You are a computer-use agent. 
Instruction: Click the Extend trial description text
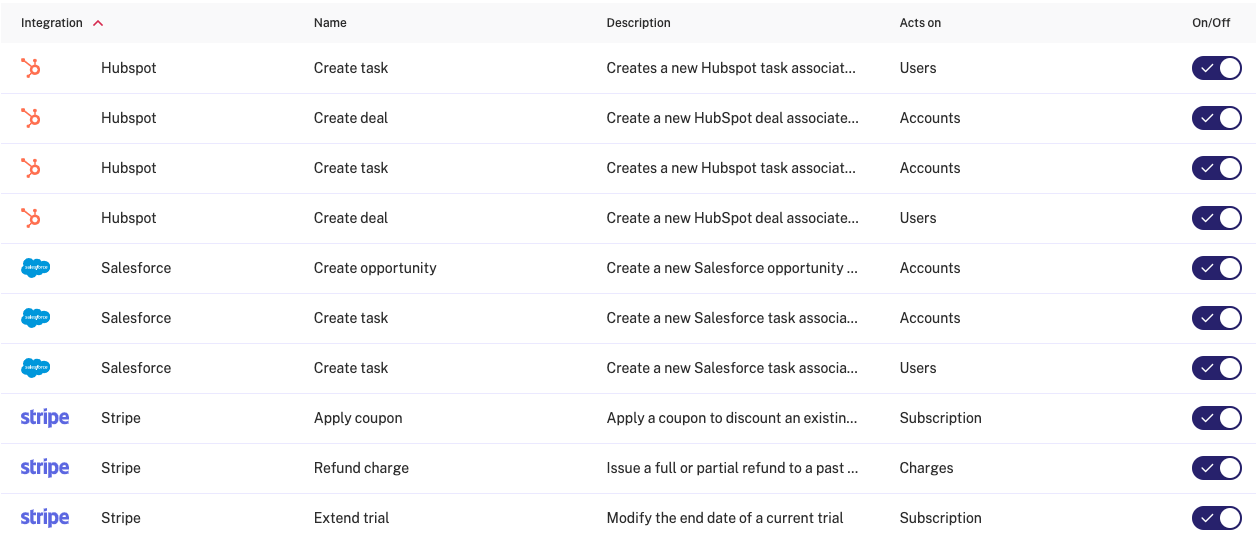coord(725,518)
